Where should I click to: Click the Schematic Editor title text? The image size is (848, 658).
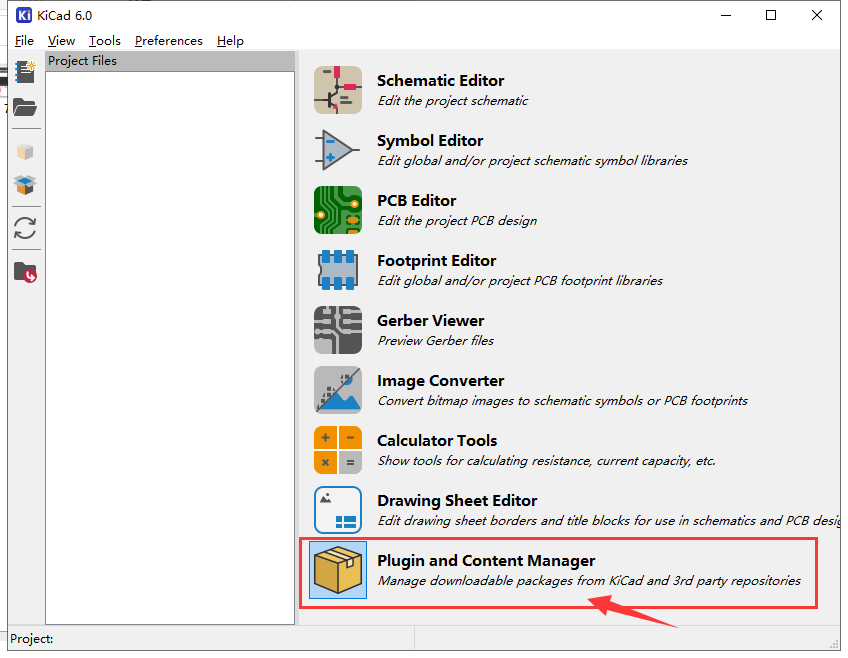pyautogui.click(x=440, y=81)
